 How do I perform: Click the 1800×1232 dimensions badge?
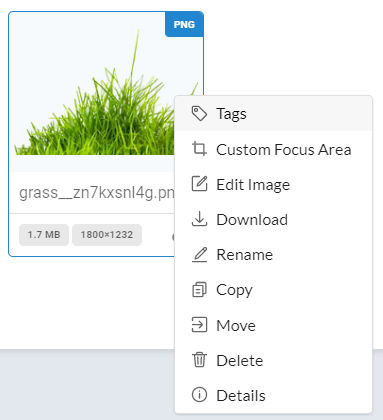107,235
